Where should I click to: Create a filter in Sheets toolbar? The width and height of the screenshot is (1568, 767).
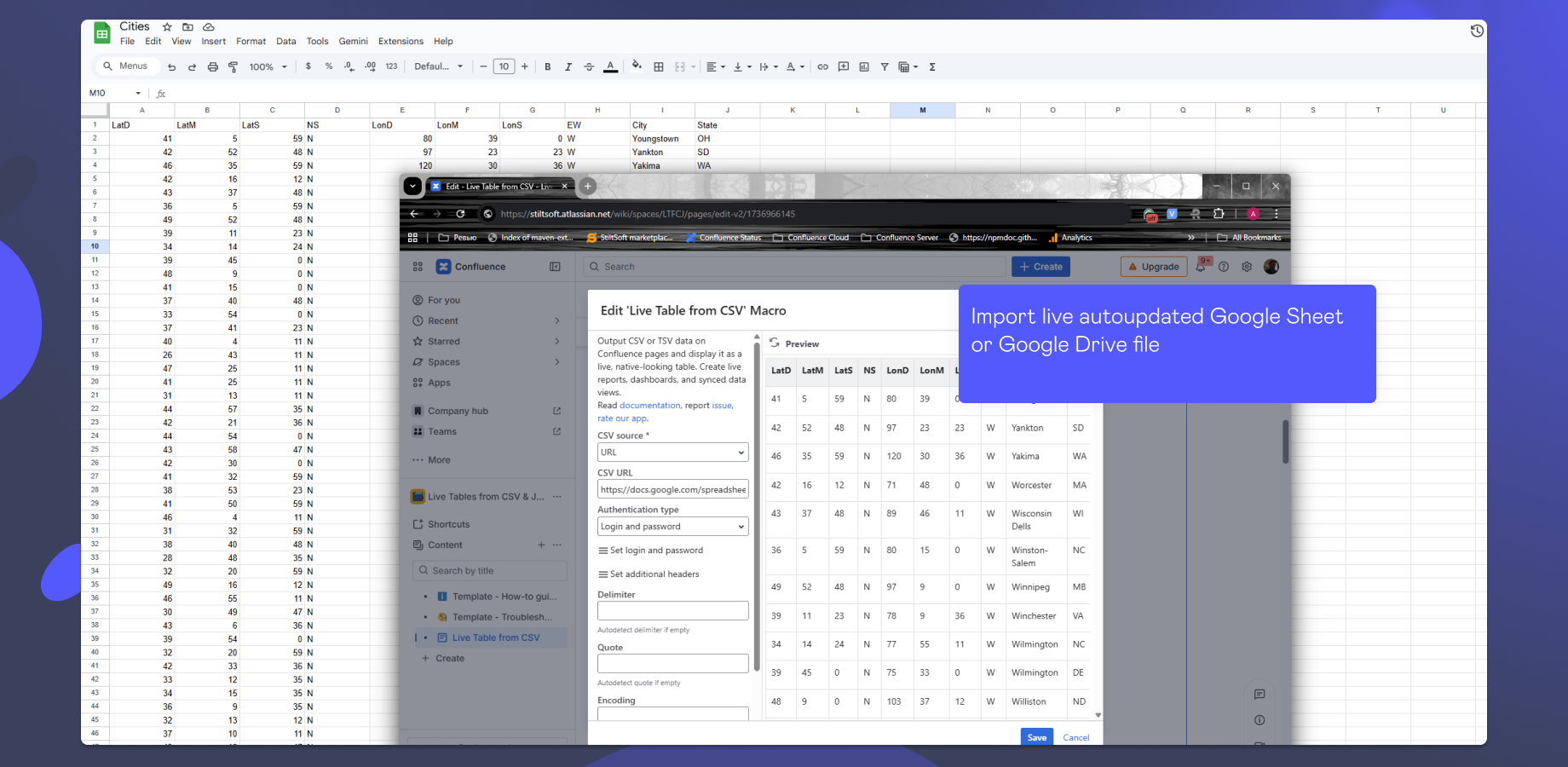point(885,66)
